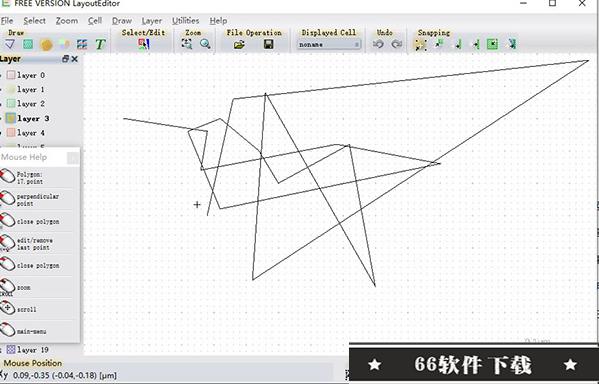The height and width of the screenshot is (384, 599).
Task: Open the Displayed Cell noname dropdown
Action: [x=329, y=45]
